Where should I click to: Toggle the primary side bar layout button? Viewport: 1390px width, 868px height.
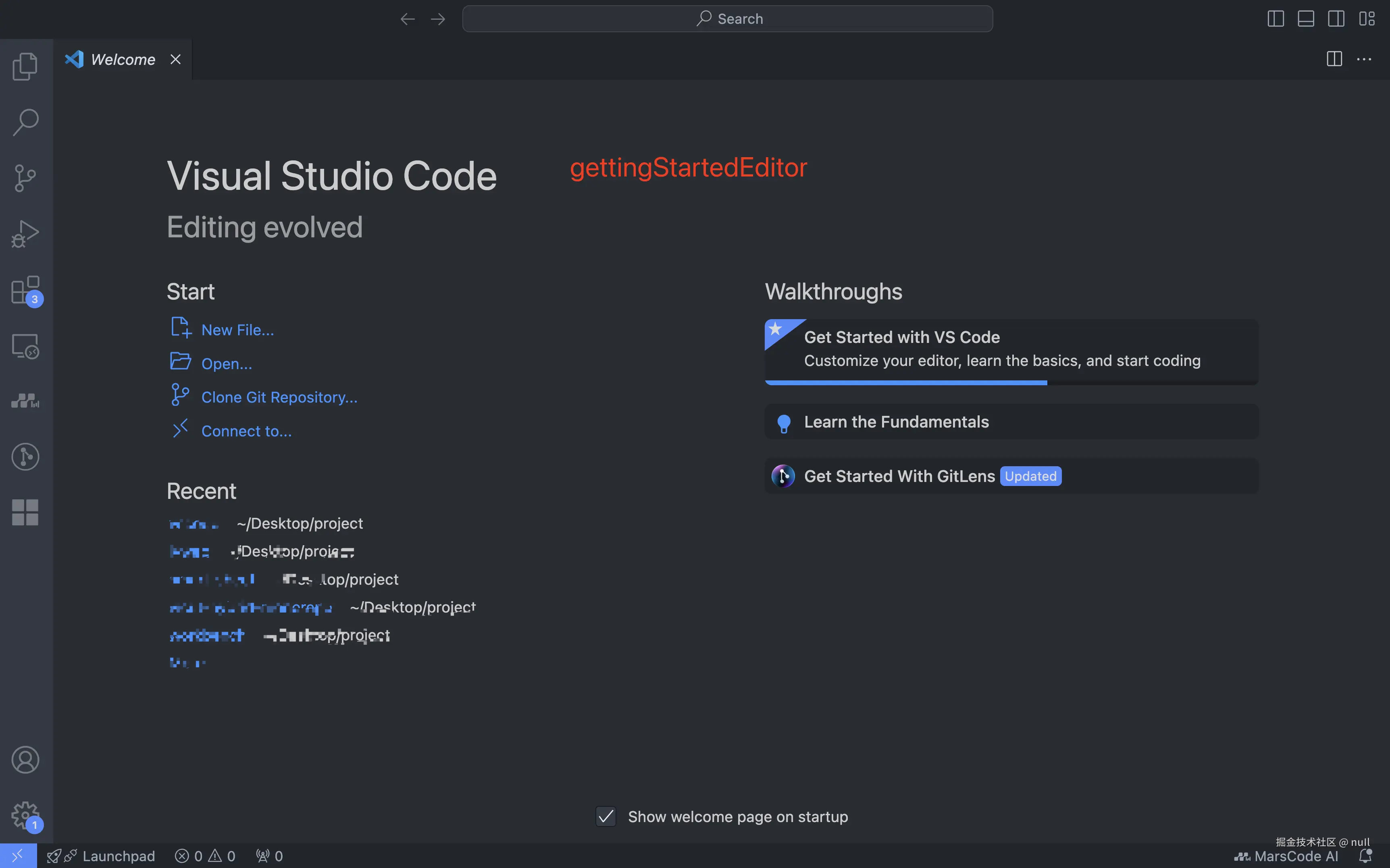pos(1275,19)
